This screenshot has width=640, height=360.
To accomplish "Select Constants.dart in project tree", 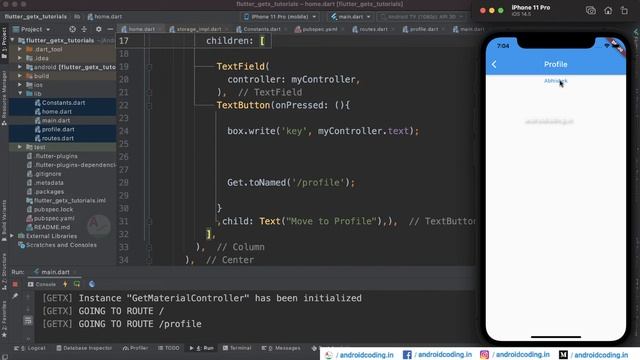I will 63,103.
